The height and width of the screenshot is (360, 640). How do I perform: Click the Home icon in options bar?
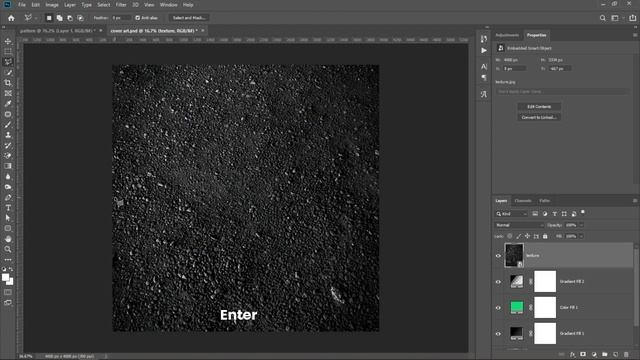pyautogui.click(x=11, y=18)
